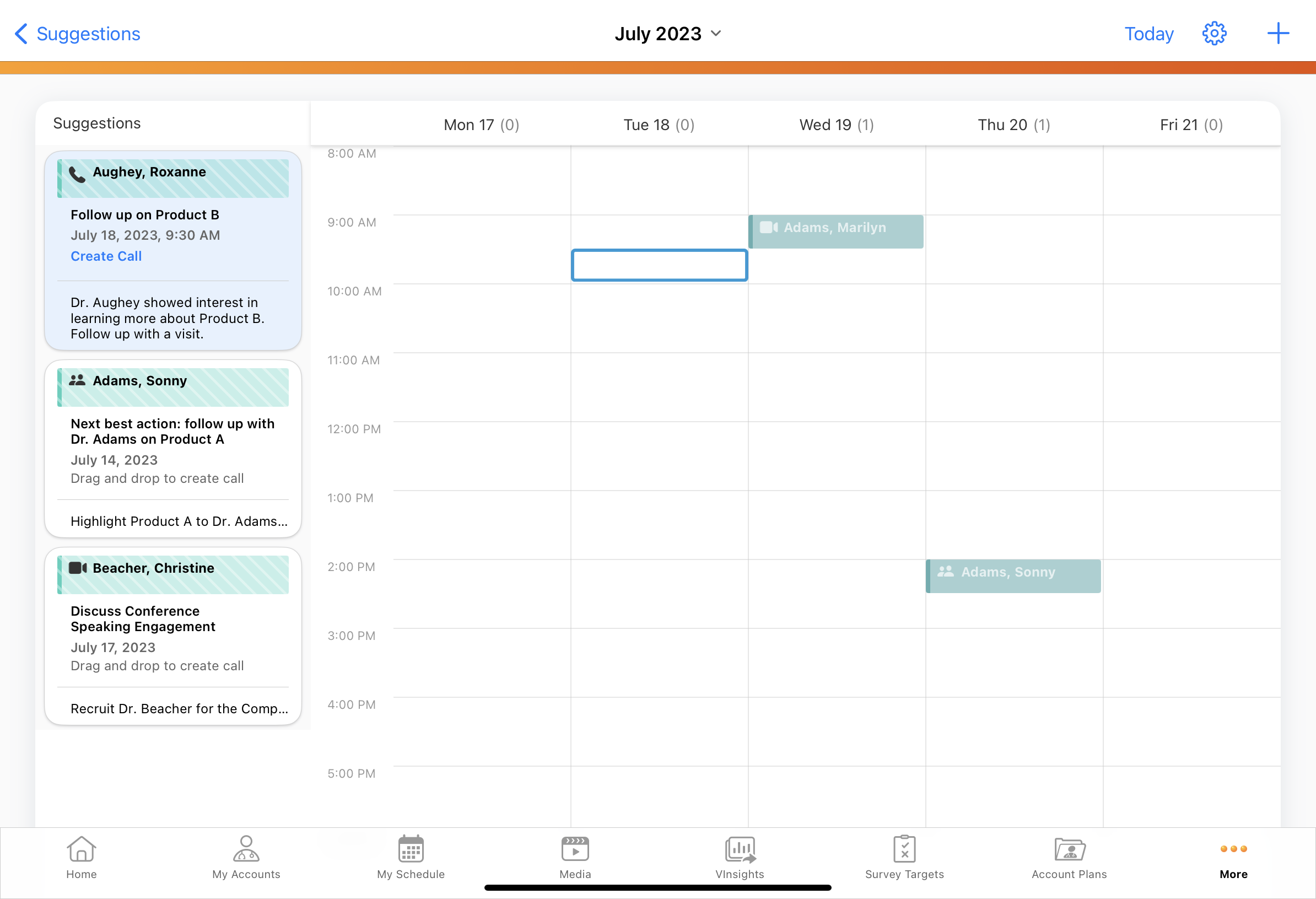The image size is (1316, 899).
Task: Select the Tue 18 day header
Action: coord(659,125)
